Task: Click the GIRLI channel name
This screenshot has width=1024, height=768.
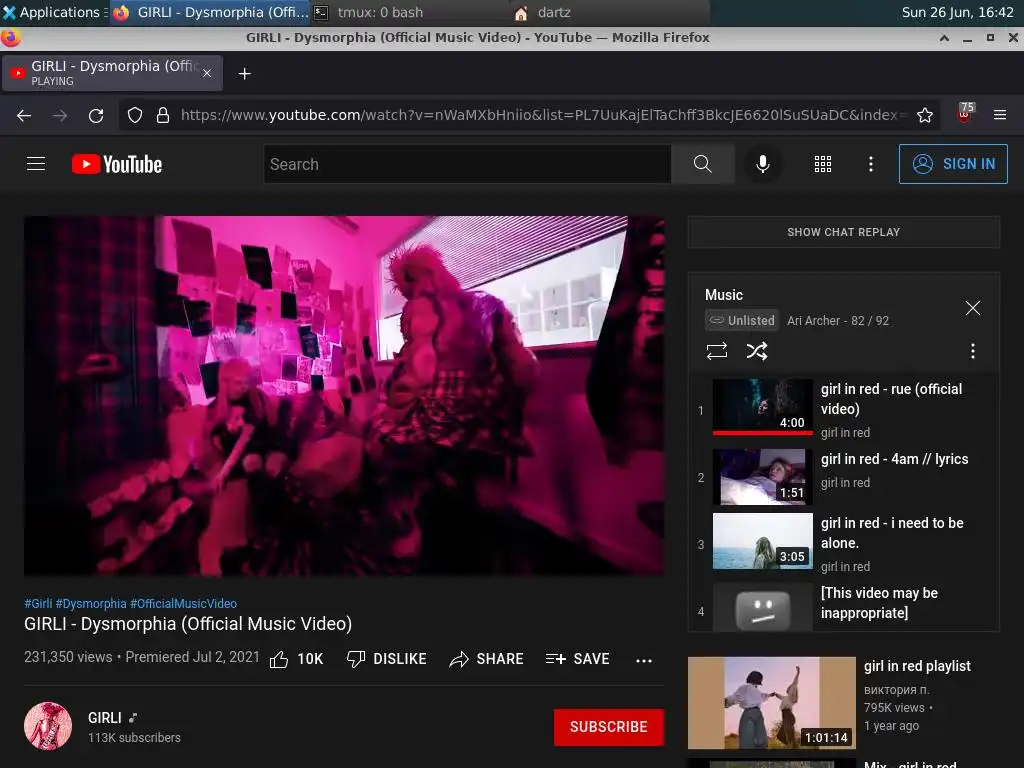Action: [x=104, y=718]
